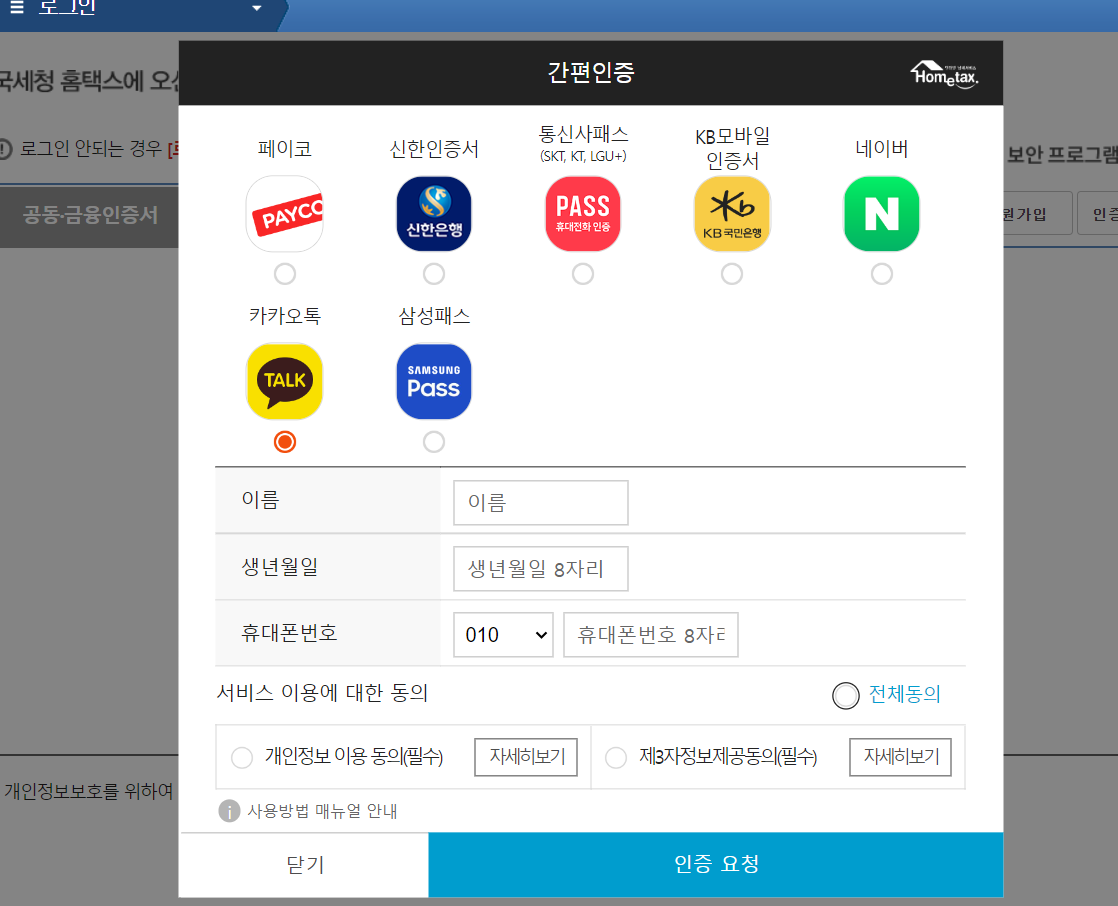Click the 삼성패스 label text
The image size is (1118, 906).
434,316
